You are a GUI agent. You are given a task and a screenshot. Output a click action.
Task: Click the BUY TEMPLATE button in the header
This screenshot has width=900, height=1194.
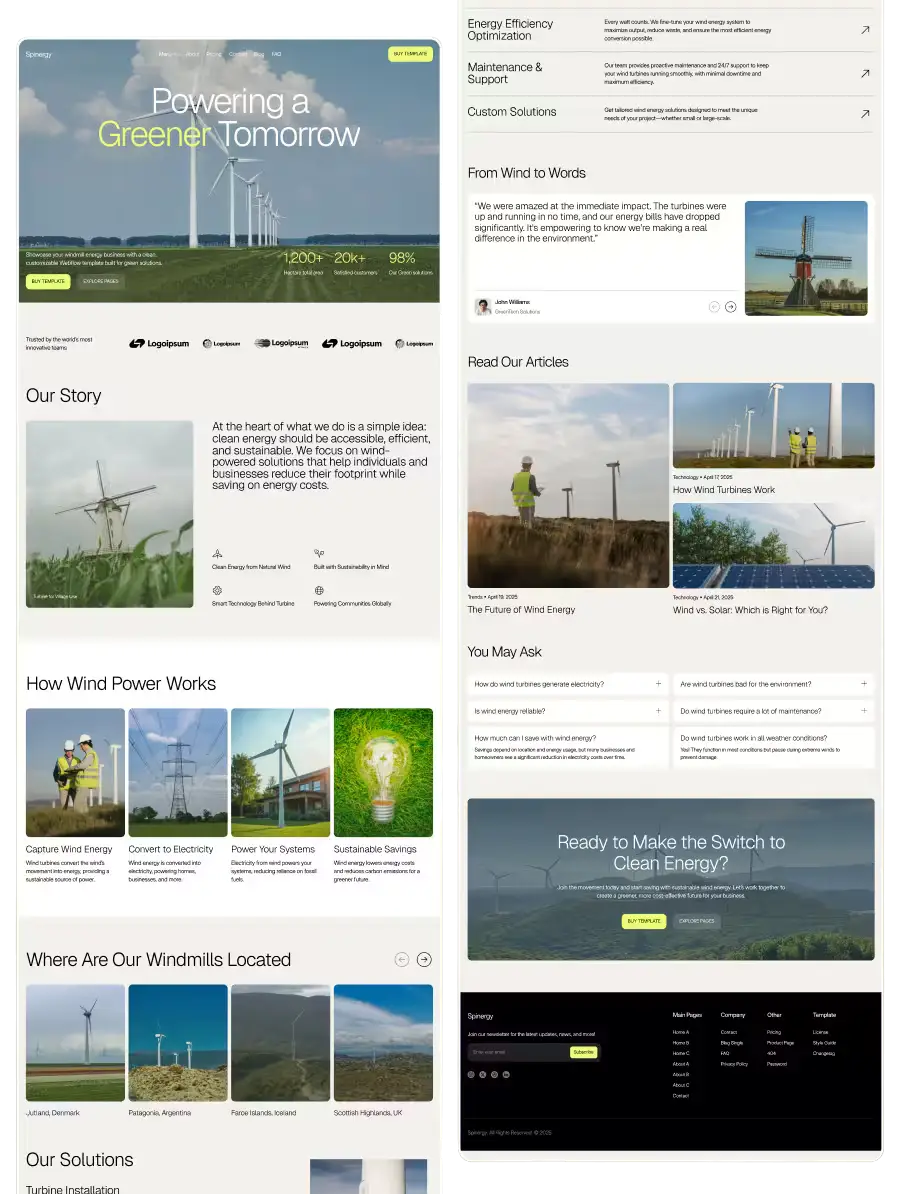pyautogui.click(x=410, y=54)
